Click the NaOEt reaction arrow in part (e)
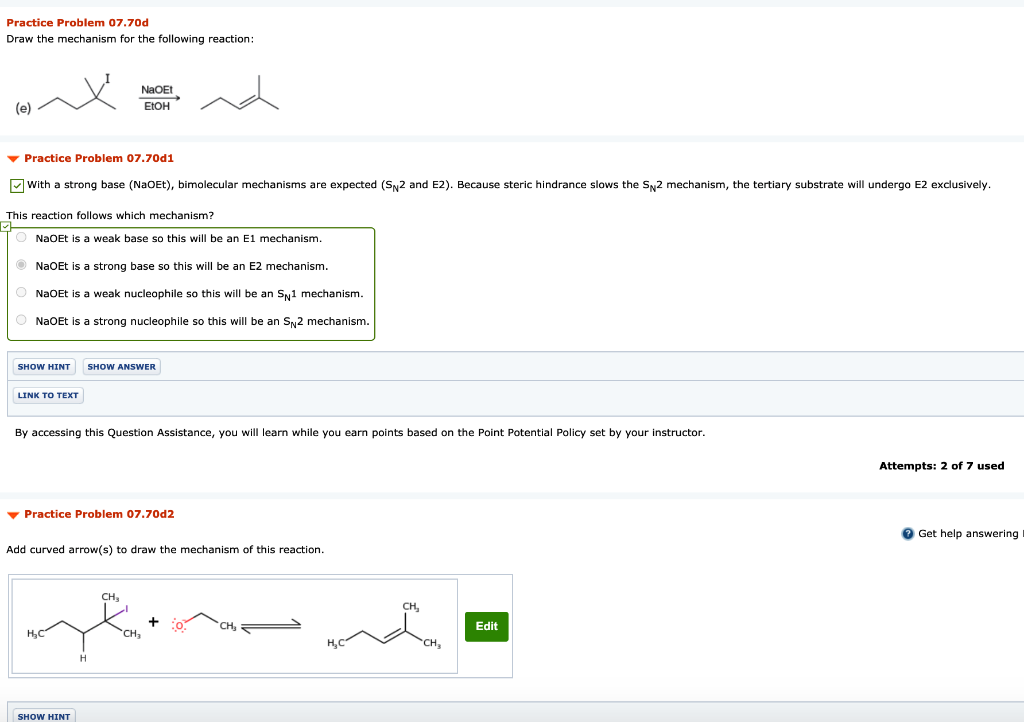 pyautogui.click(x=157, y=96)
